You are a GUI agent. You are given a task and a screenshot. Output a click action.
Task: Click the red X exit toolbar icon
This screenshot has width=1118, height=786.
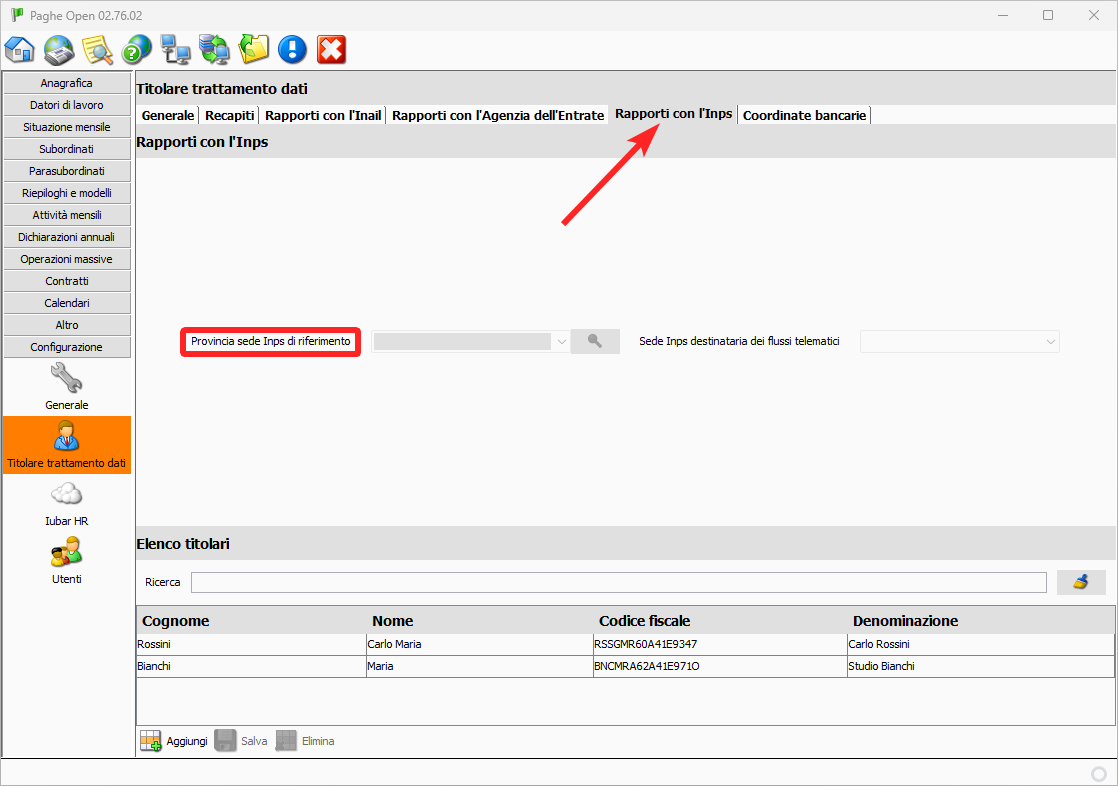point(331,49)
